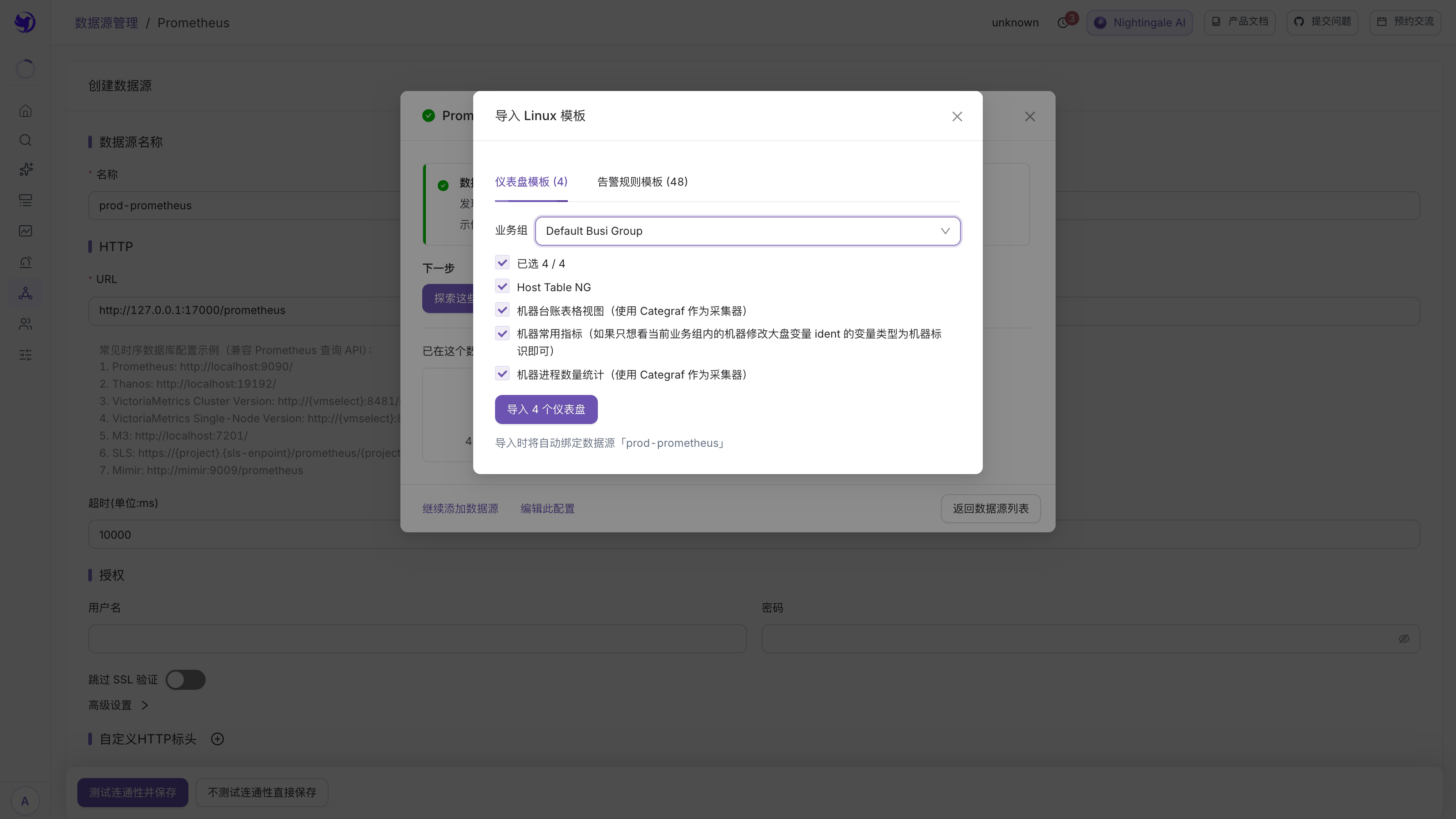The height and width of the screenshot is (819, 1456).
Task: Add a custom HTTP header with plus icon
Action: (217, 739)
